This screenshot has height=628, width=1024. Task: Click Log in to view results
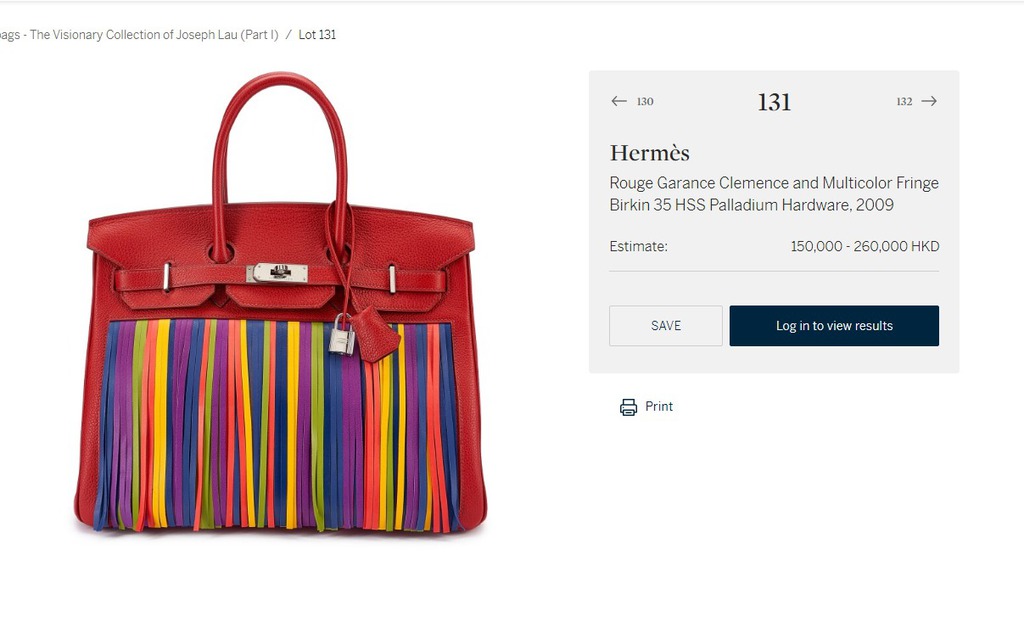point(834,326)
